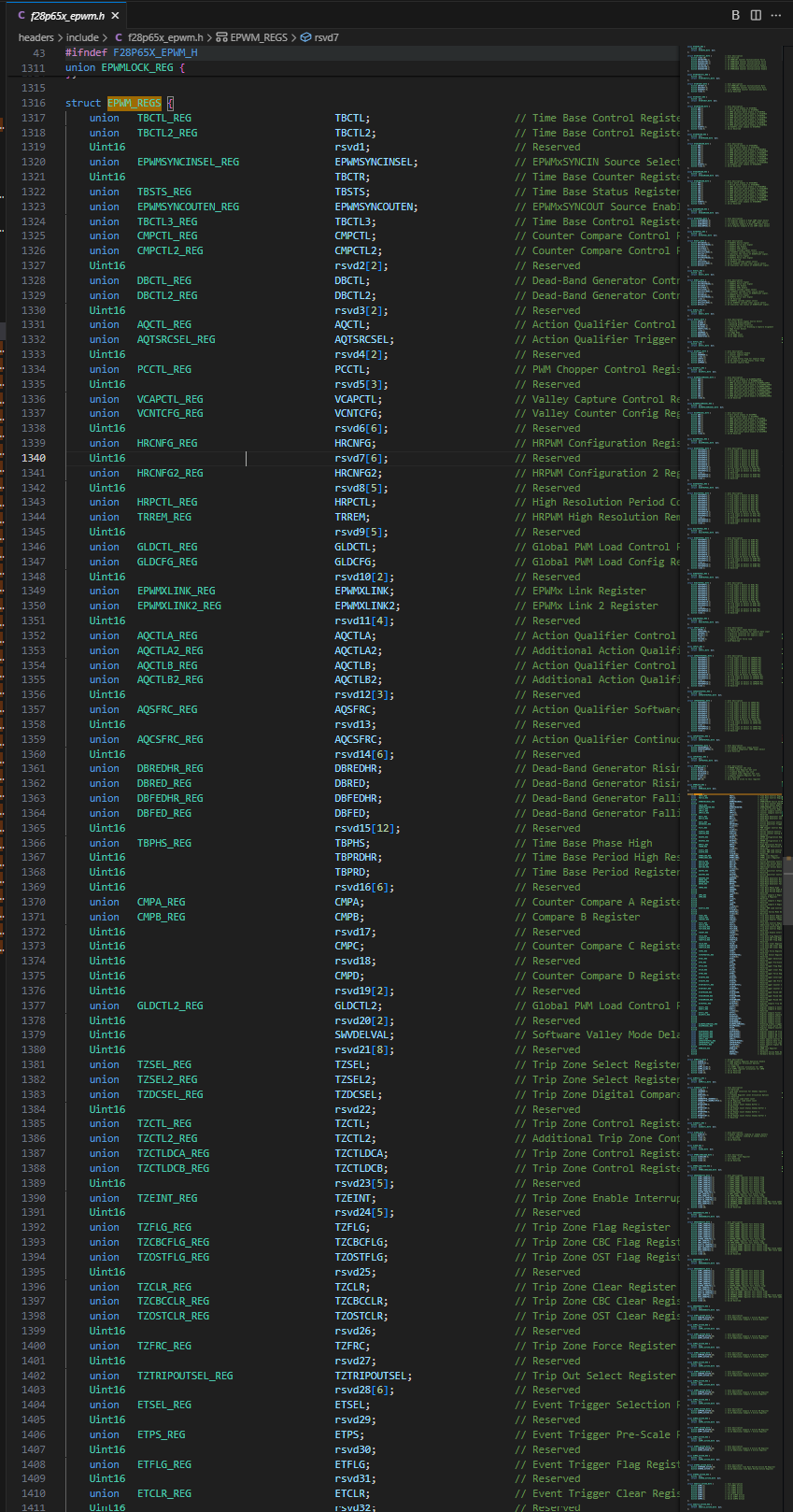The width and height of the screenshot is (793, 1512).
Task: Click AQSFRC_REG type name
Action: point(167,709)
